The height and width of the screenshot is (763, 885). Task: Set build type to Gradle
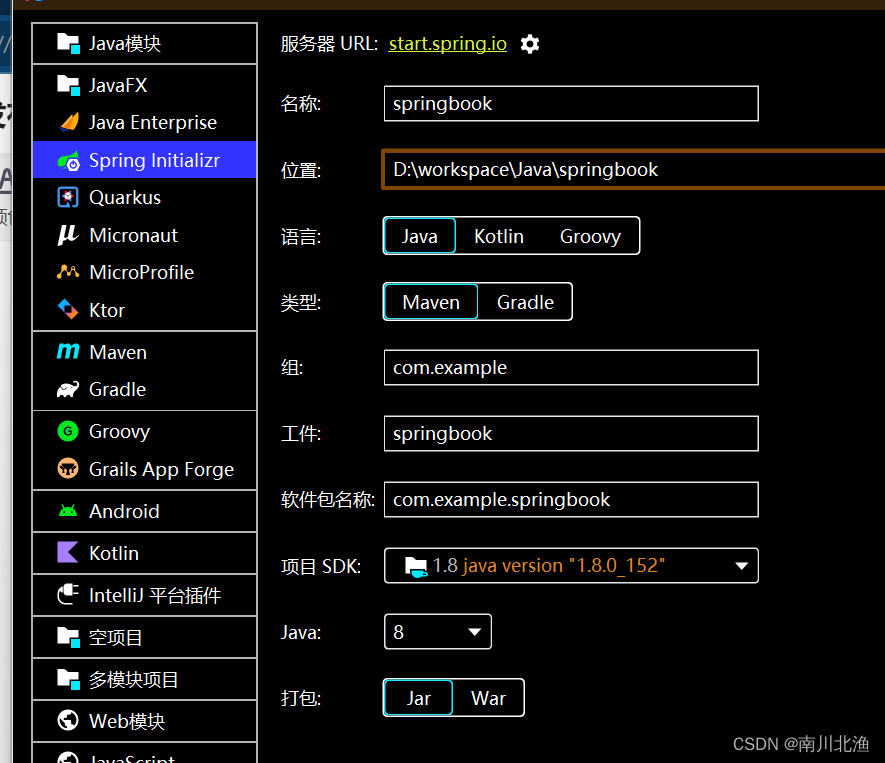coord(524,302)
